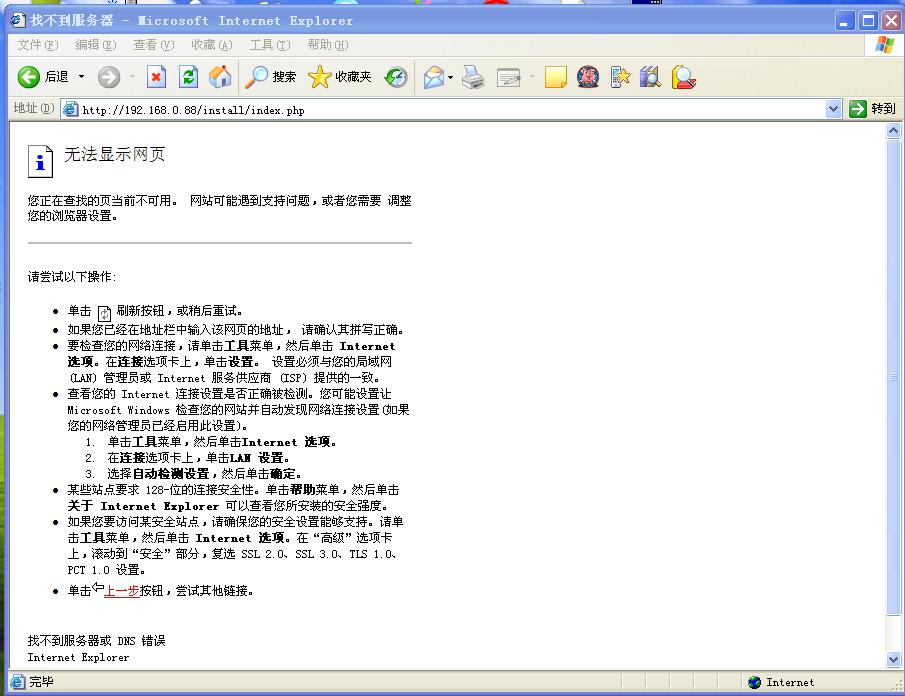Screen dimensions: 905x696
Task: Click the pink pig round toolbar icon
Action: [588, 77]
